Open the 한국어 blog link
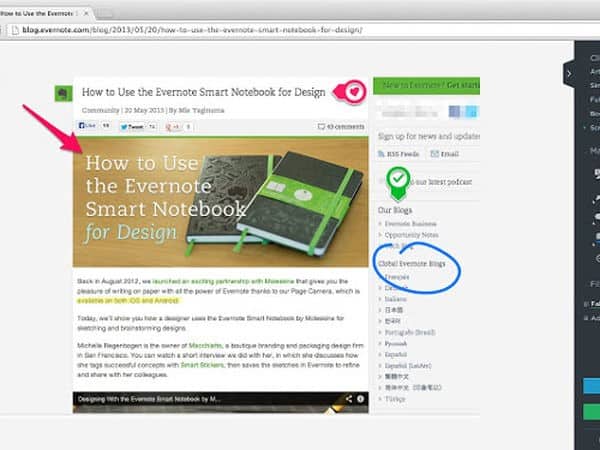The width and height of the screenshot is (600, 450). tap(392, 321)
